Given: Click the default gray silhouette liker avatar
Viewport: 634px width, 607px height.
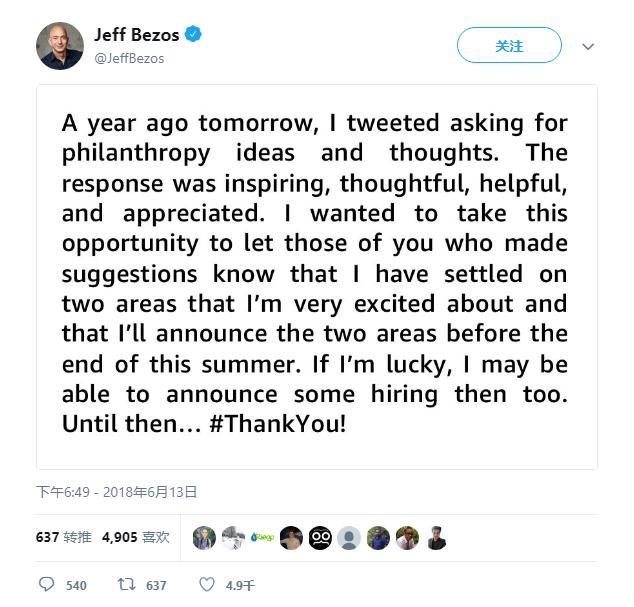Looking at the screenshot, I should (349, 538).
